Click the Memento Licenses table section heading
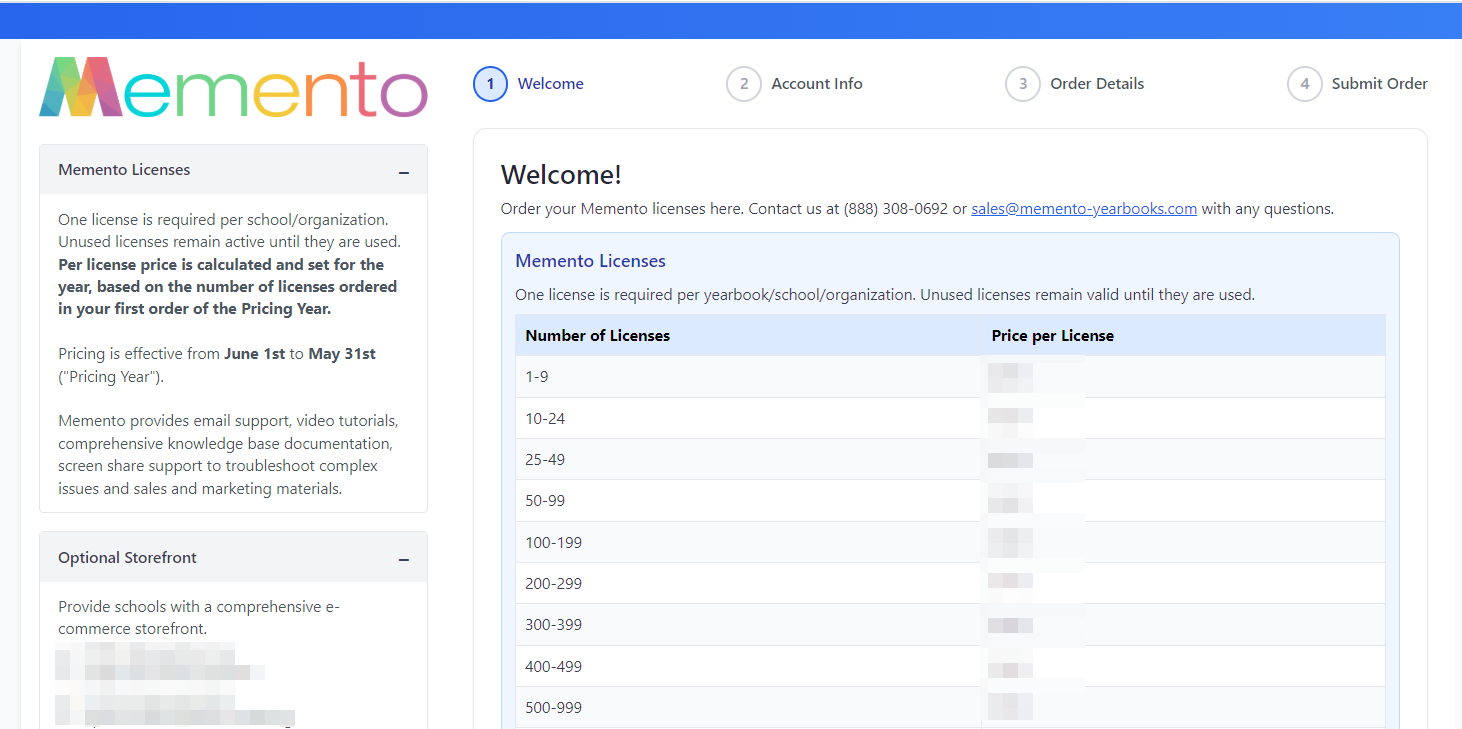The height and width of the screenshot is (729, 1462). point(590,261)
